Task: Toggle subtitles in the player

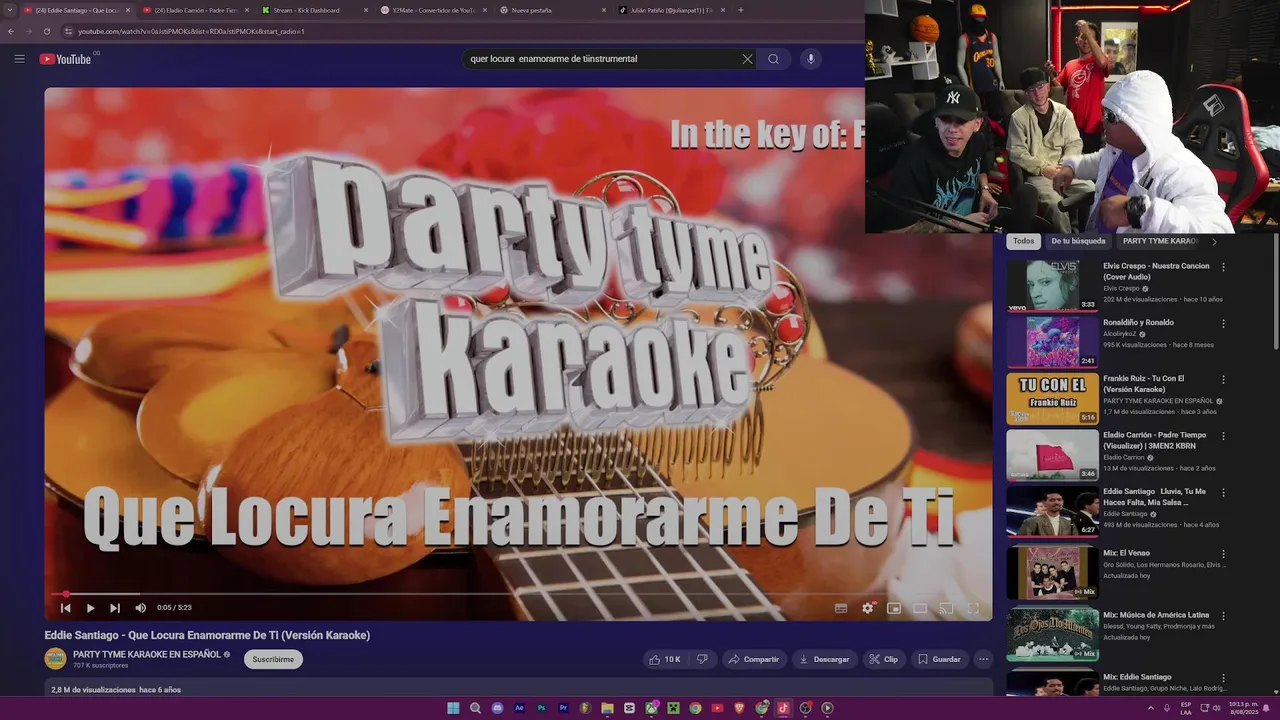Action: [841, 608]
